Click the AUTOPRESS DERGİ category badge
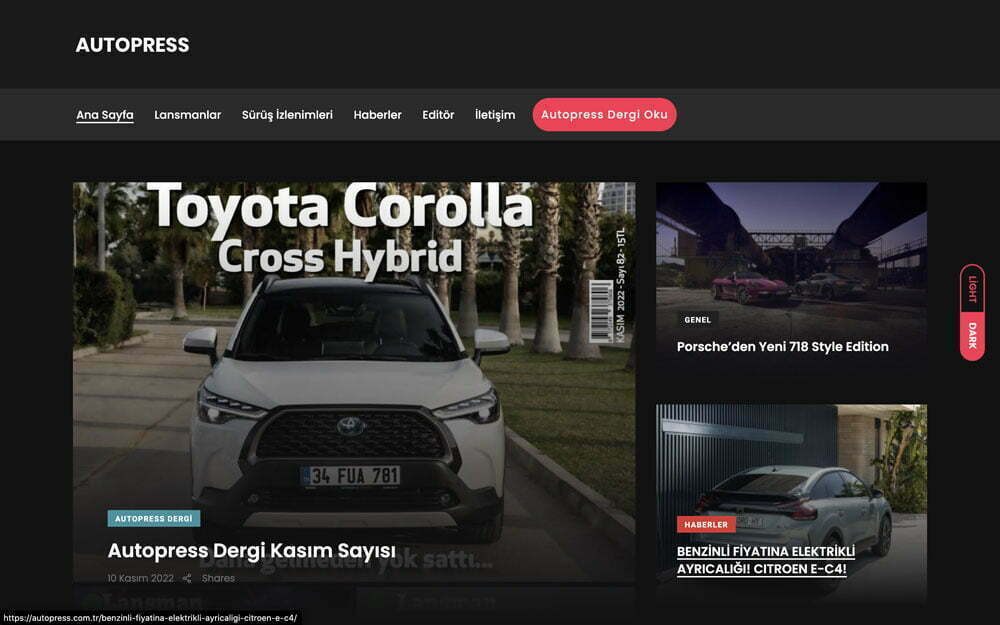 click(x=153, y=519)
